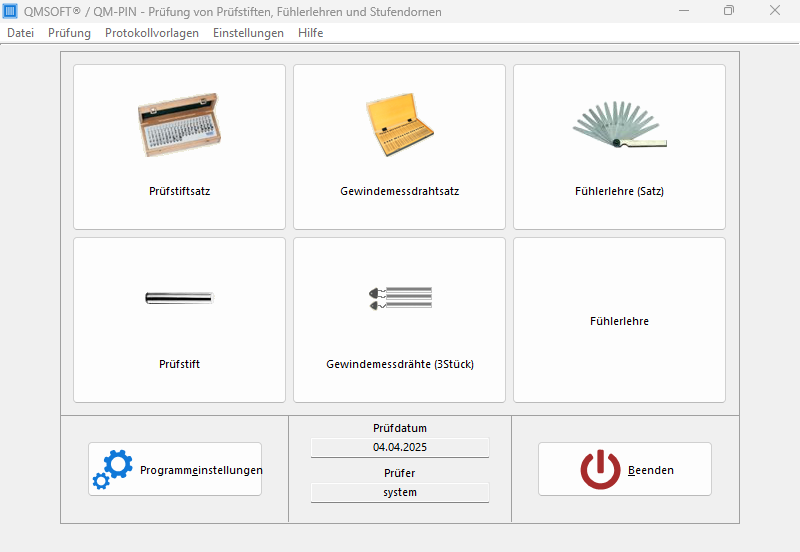Image resolution: width=800 pixels, height=552 pixels.
Task: Select the Prüfstiftsatz label
Action: point(179,191)
